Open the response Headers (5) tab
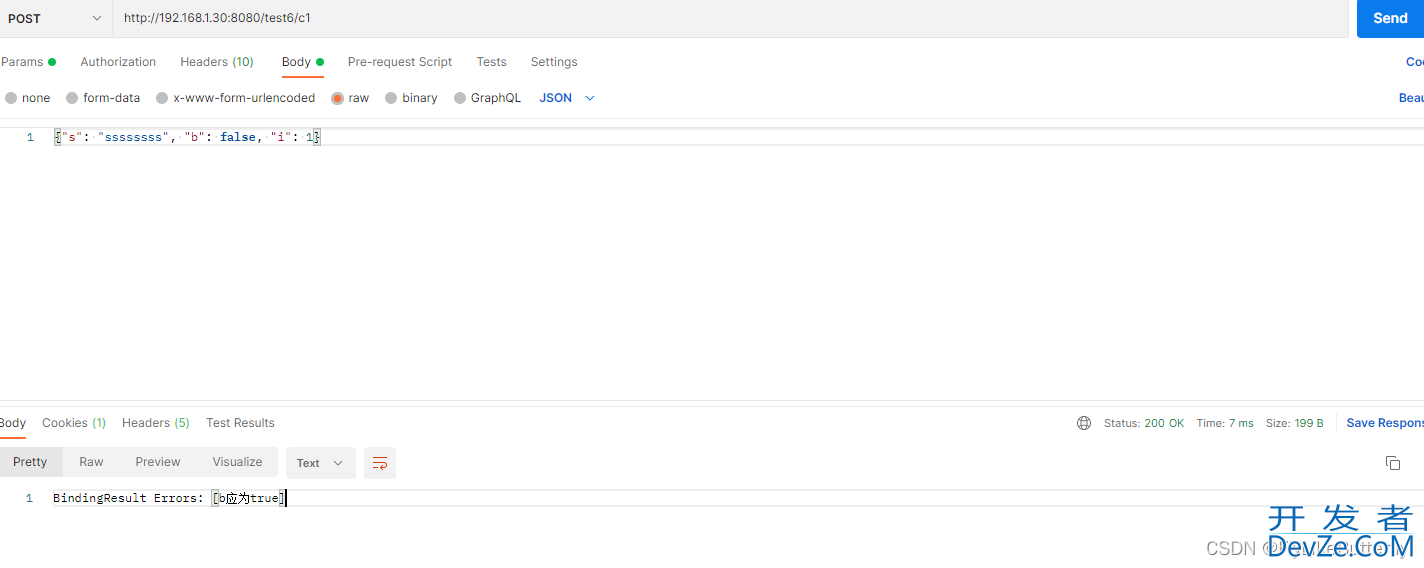The width and height of the screenshot is (1424, 568). (155, 423)
